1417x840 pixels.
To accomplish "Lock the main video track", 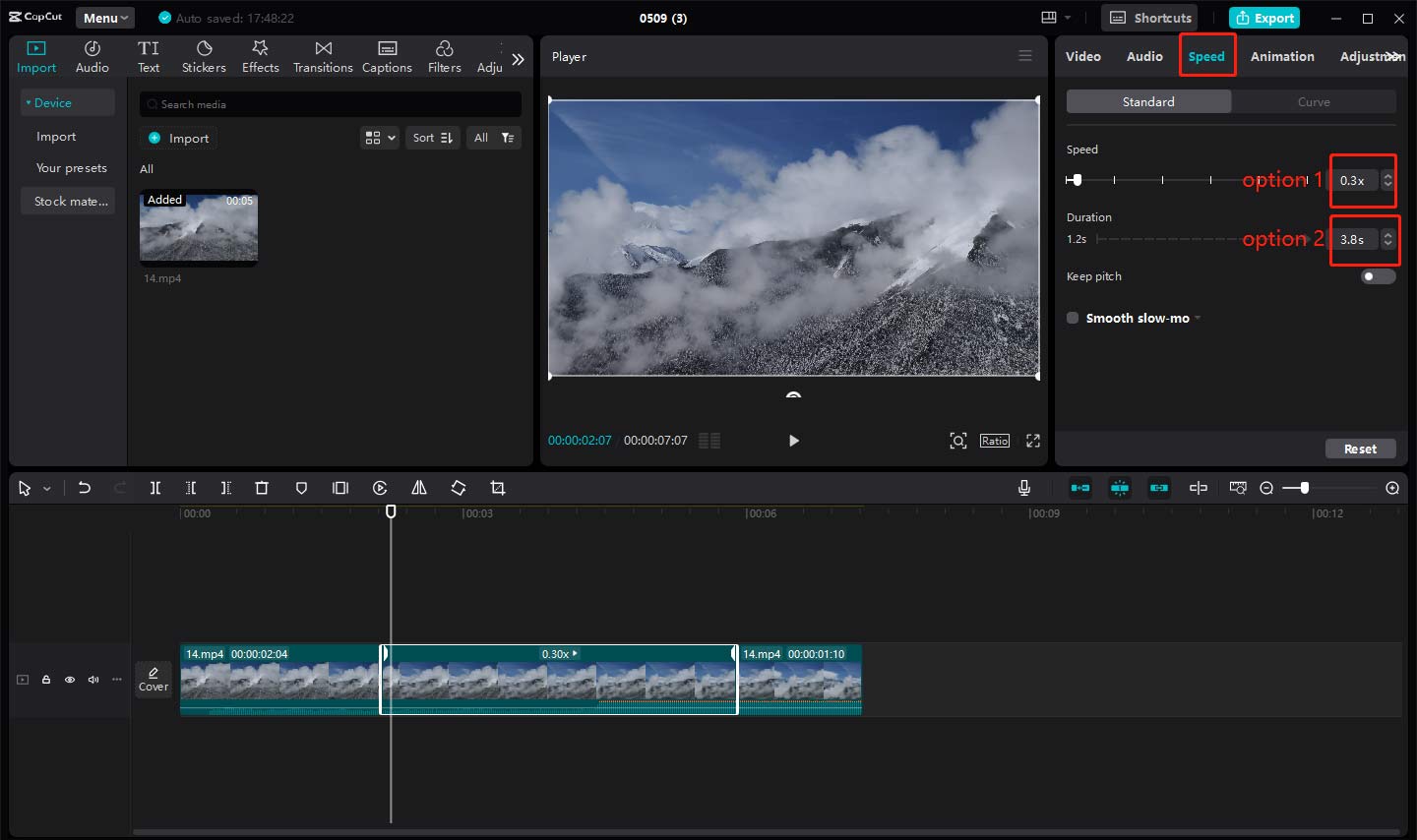I will [x=46, y=680].
